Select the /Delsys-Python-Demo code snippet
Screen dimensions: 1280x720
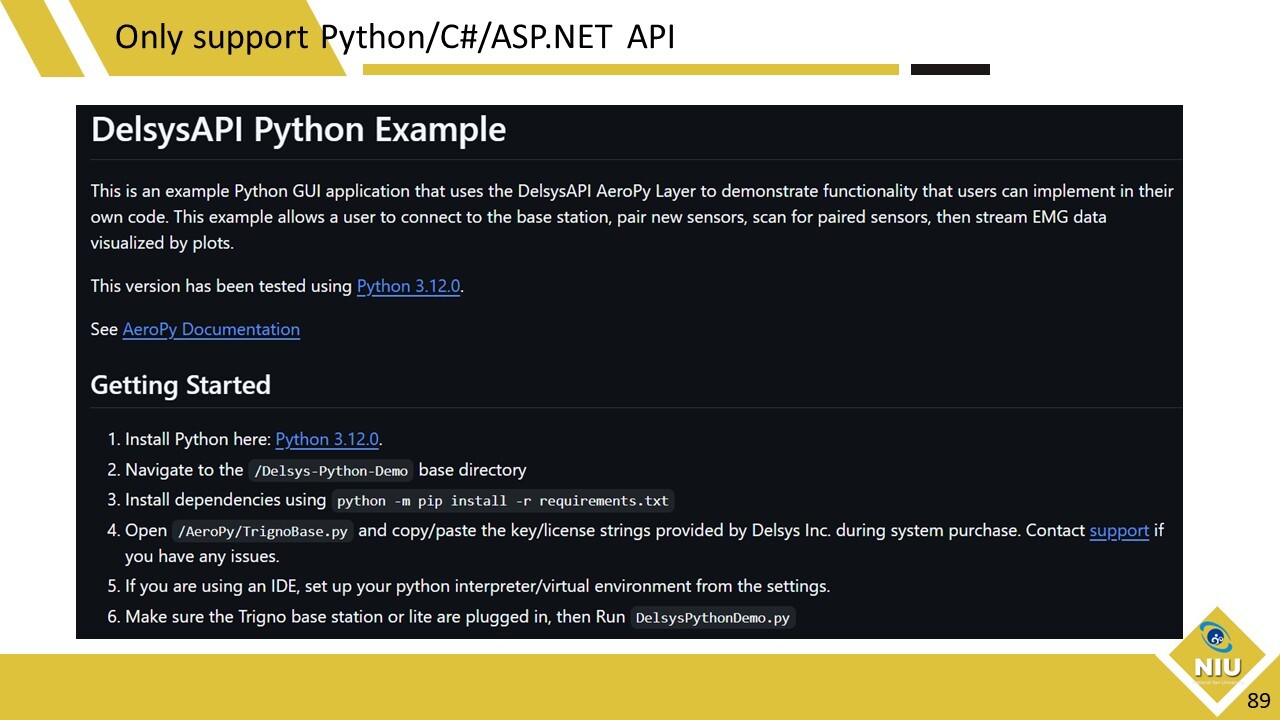pos(330,471)
